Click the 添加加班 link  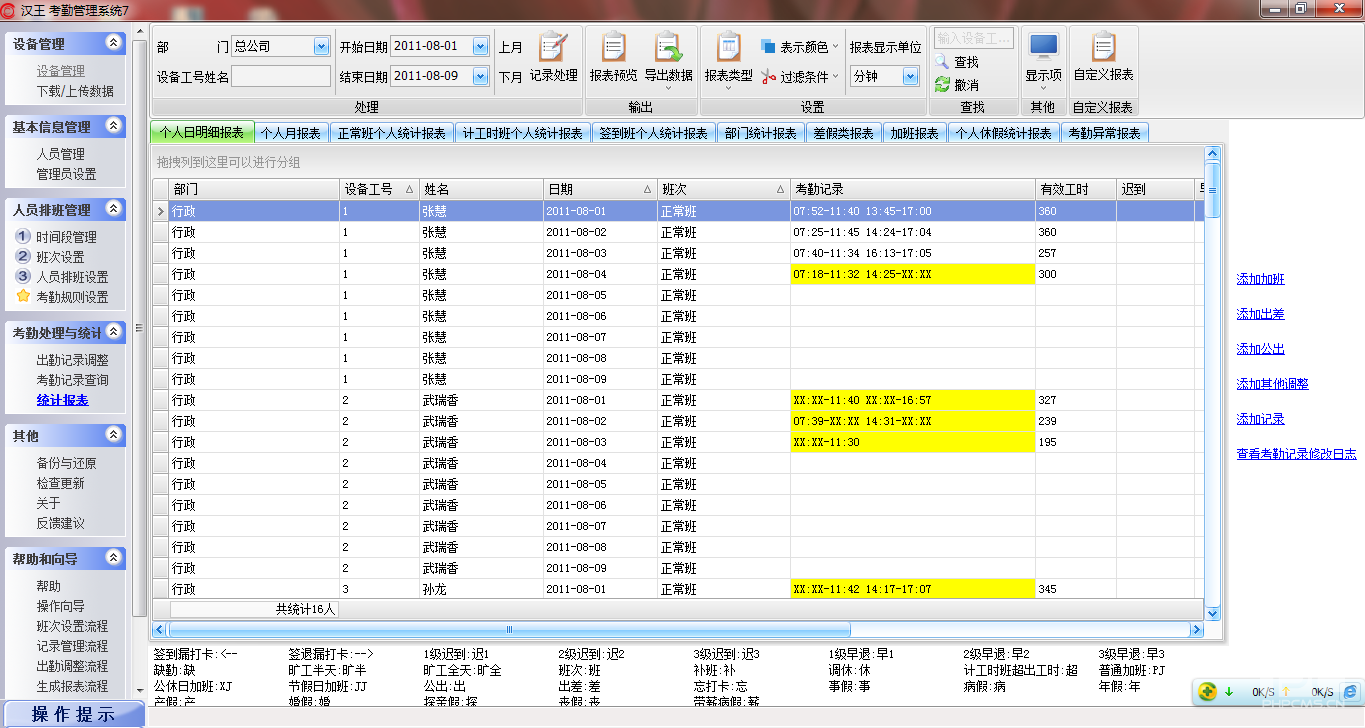(1260, 279)
